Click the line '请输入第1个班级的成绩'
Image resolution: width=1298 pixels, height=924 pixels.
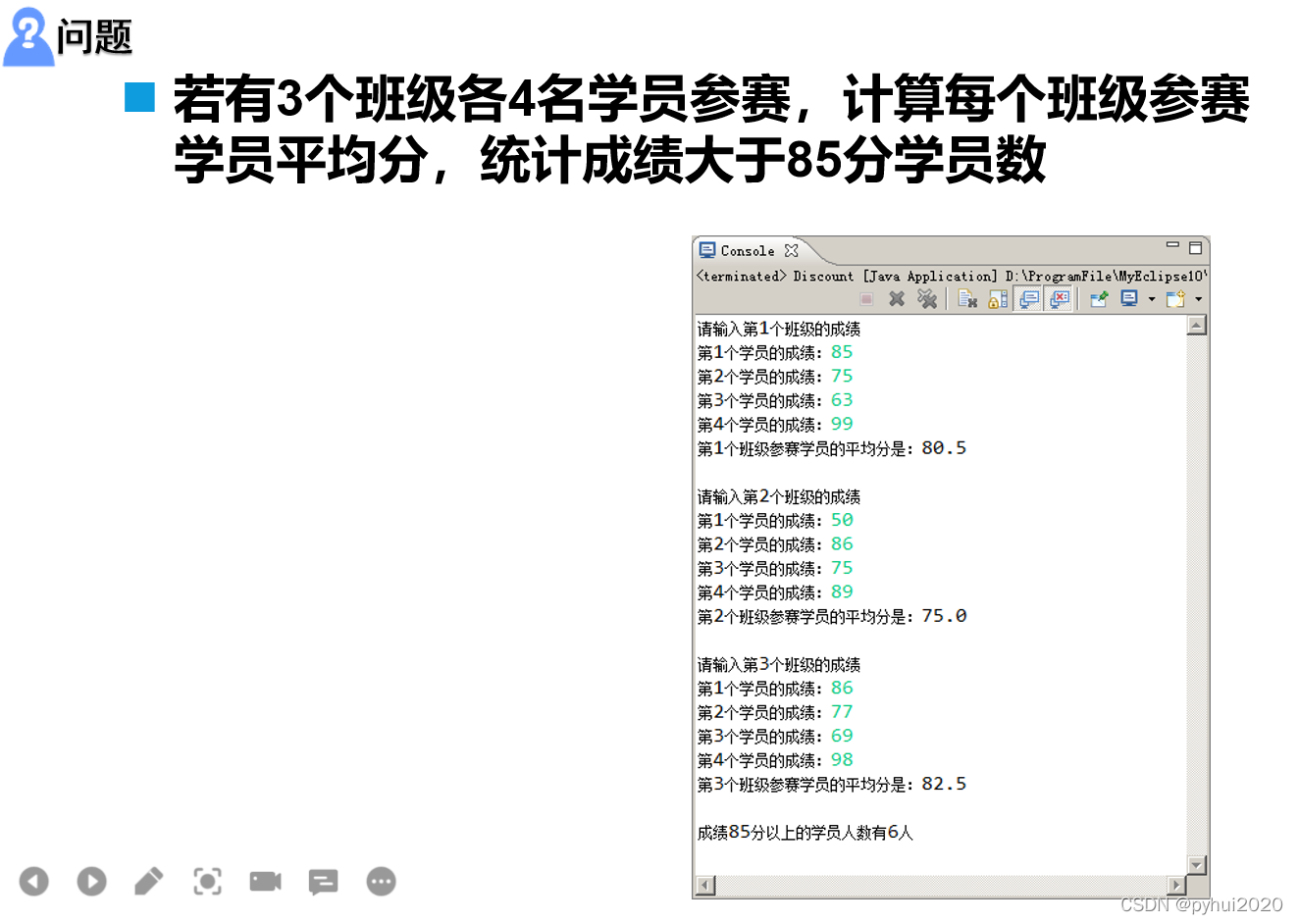click(x=778, y=329)
